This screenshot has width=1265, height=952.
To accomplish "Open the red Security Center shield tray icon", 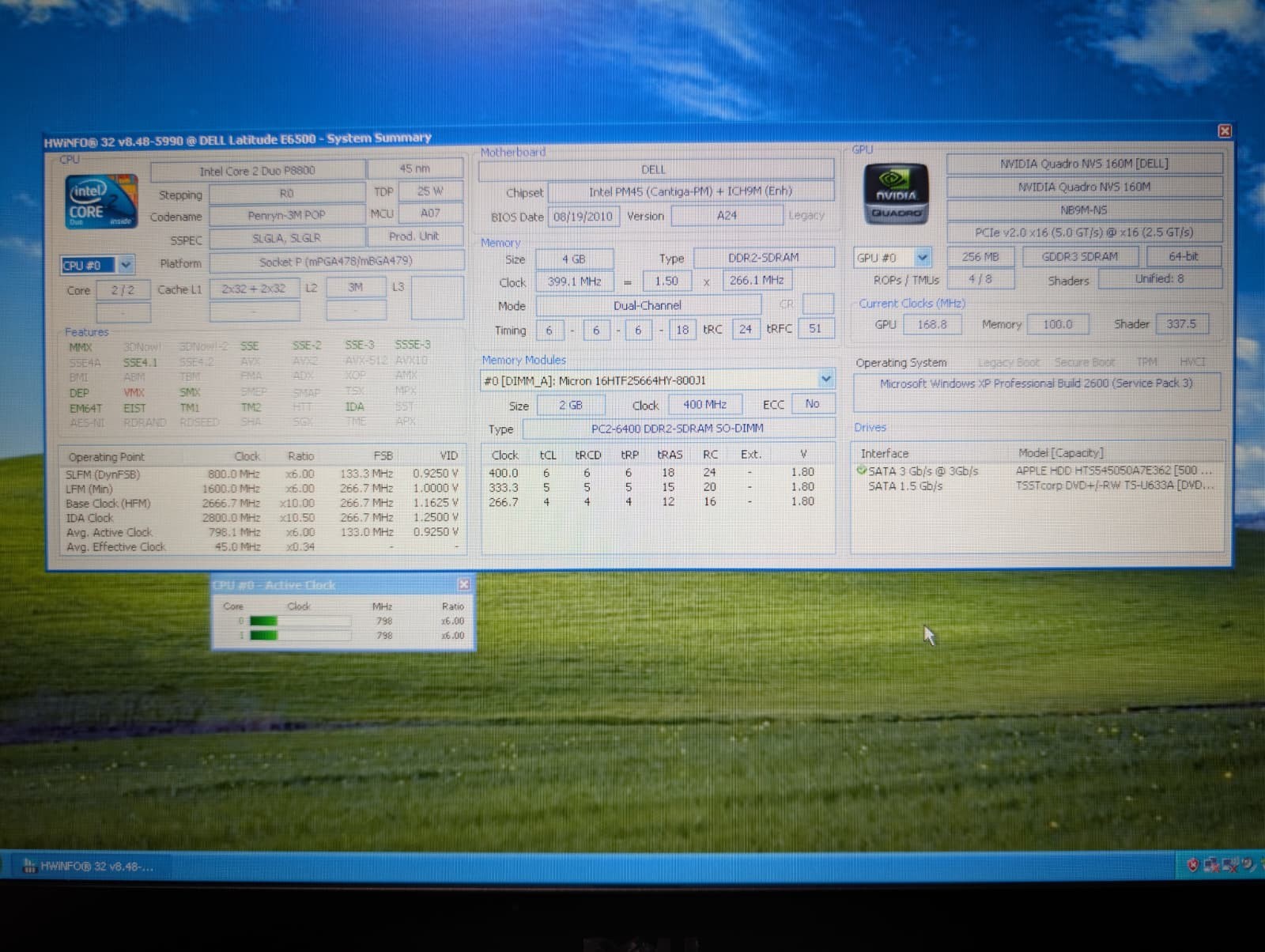I will click(x=1192, y=865).
